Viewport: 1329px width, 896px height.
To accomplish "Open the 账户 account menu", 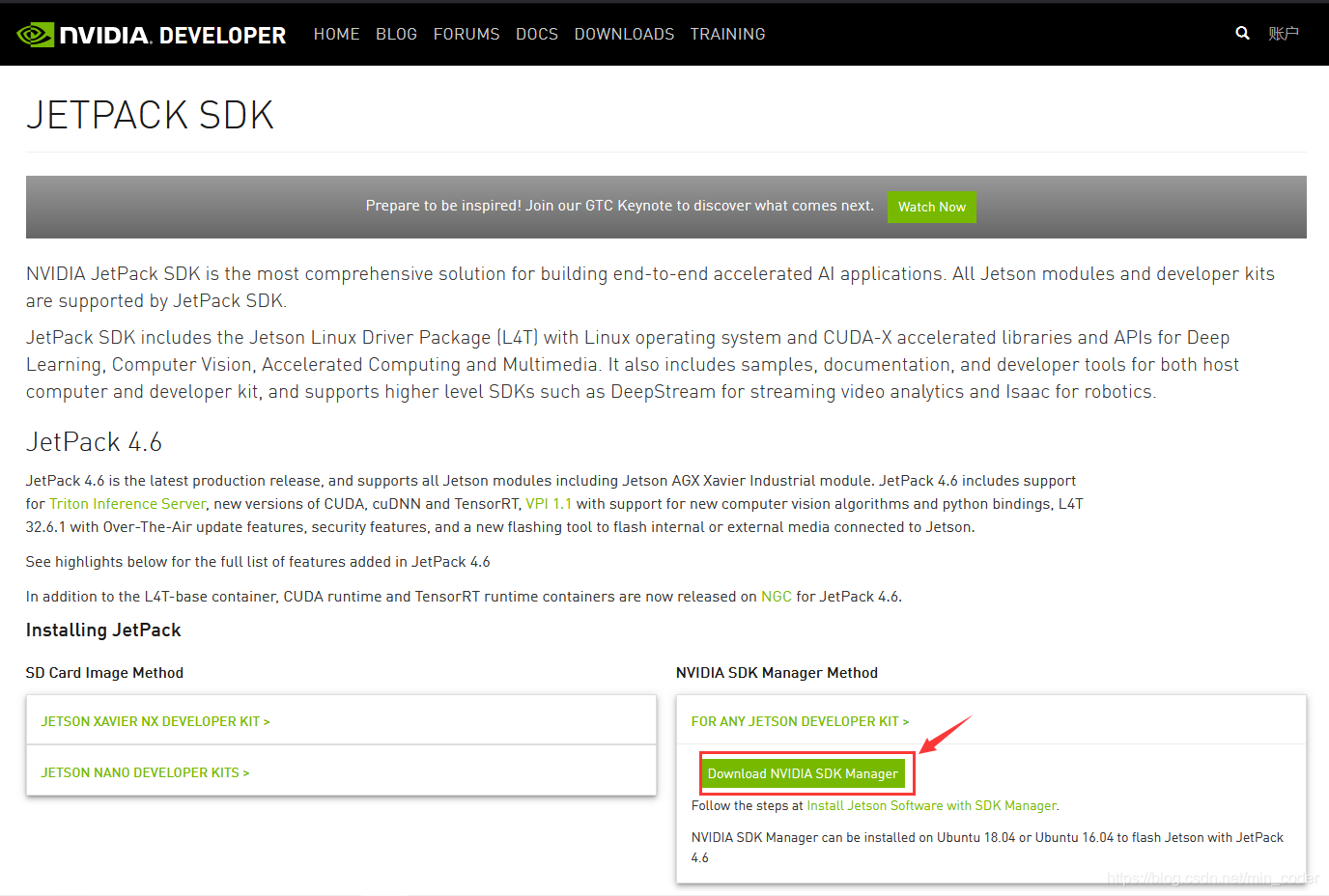I will [x=1283, y=34].
